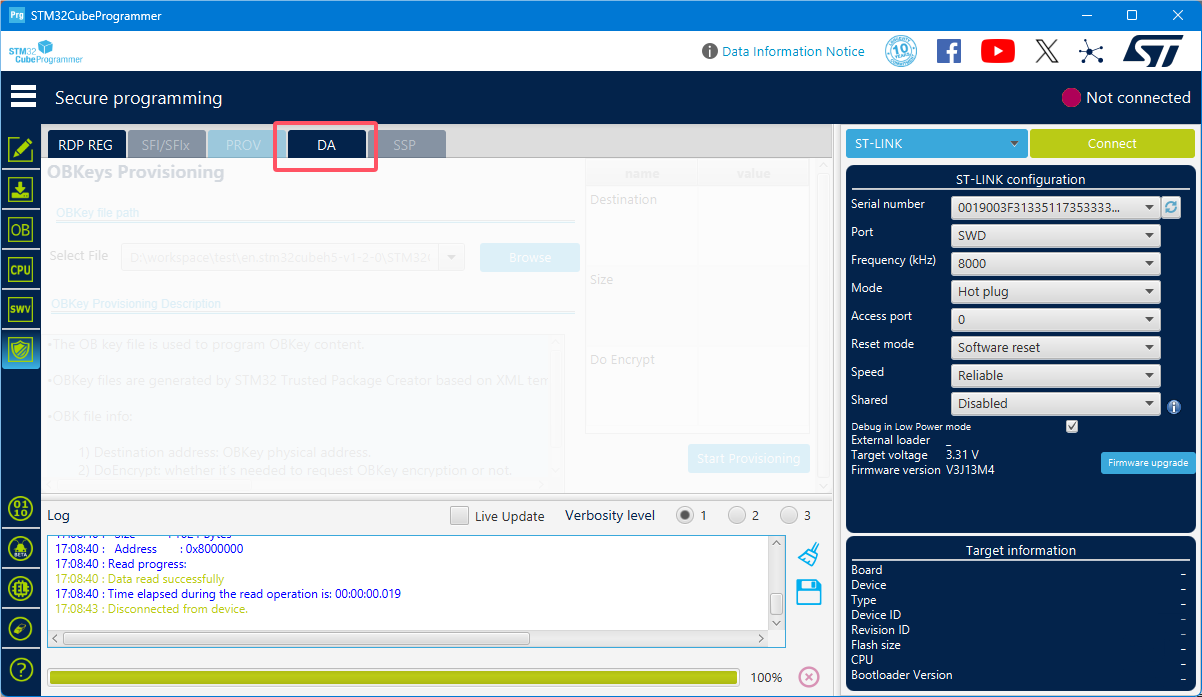The width and height of the screenshot is (1202, 697).
Task: Clear the log with broom icon
Action: click(809, 554)
